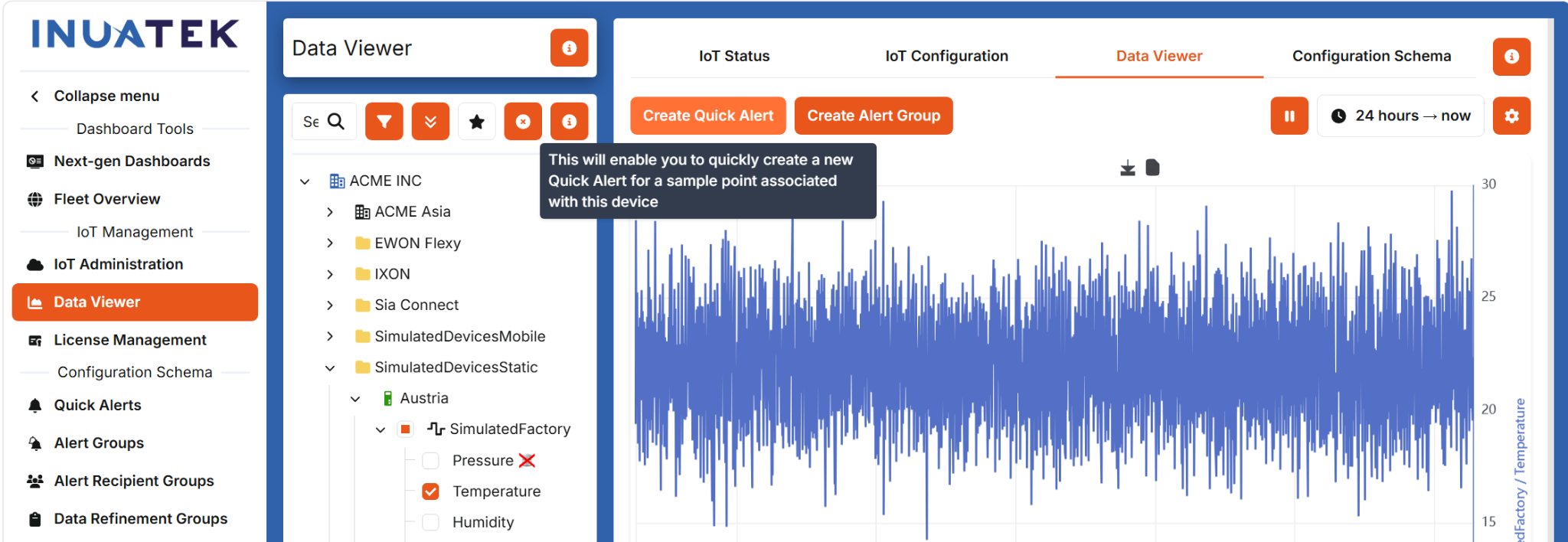Select Data Viewer in sidebar

pos(135,302)
